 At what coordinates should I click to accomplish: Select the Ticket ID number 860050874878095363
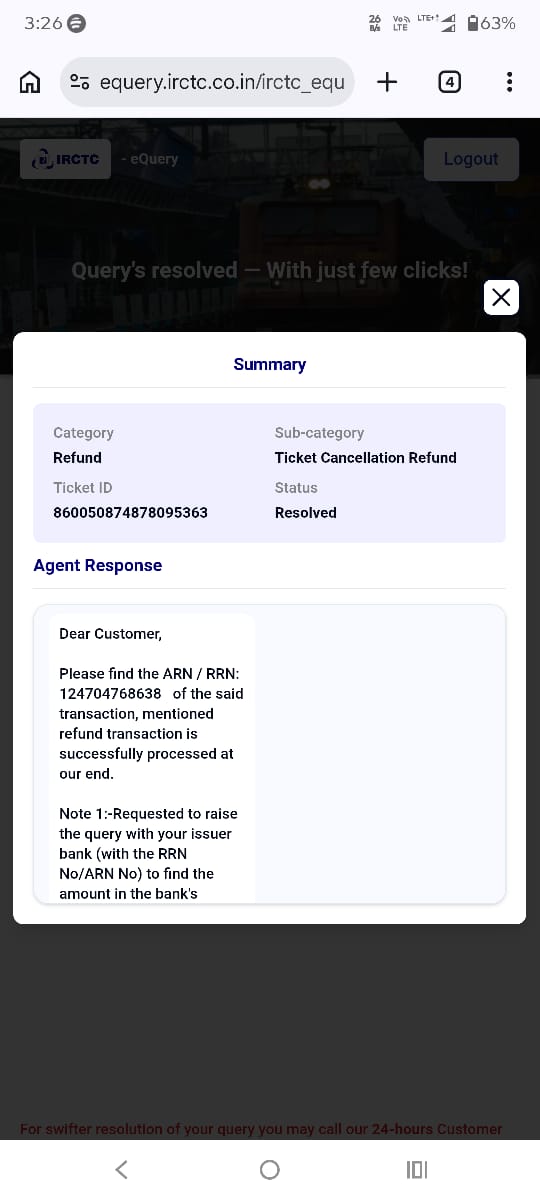point(131,512)
